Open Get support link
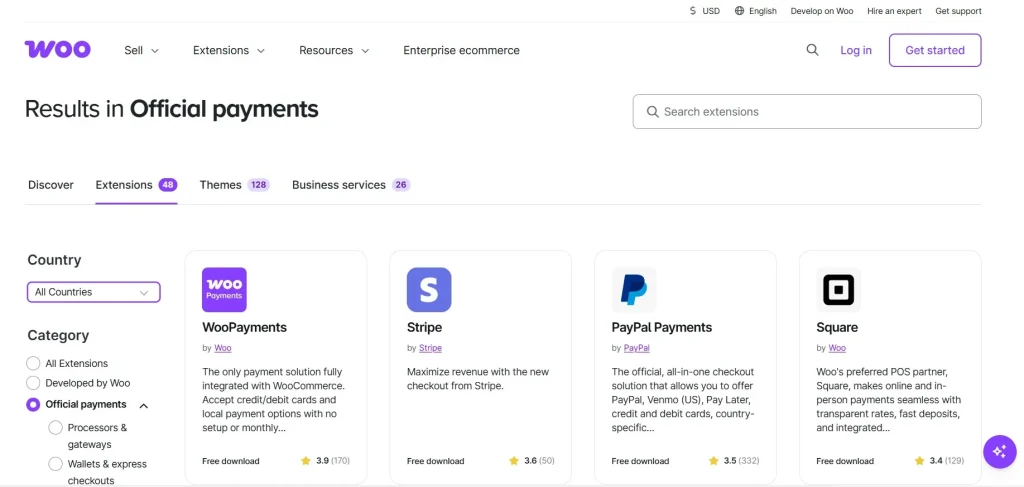 click(958, 11)
